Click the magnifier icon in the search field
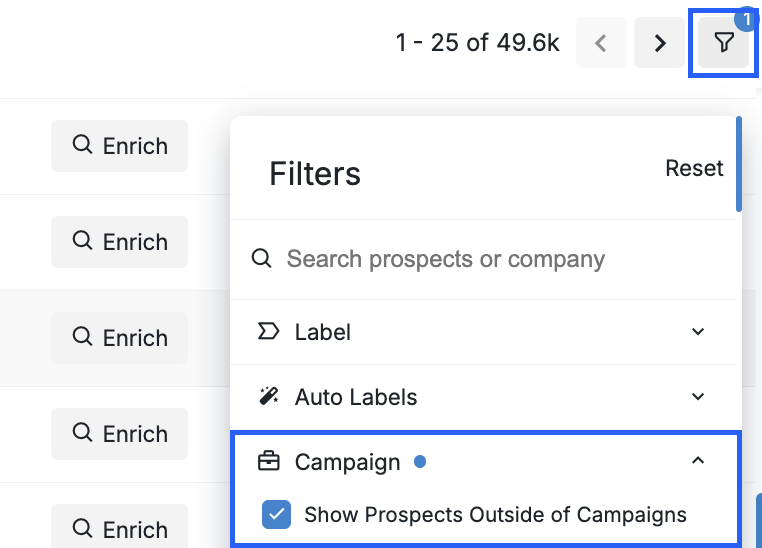The width and height of the screenshot is (762, 548). click(262, 259)
